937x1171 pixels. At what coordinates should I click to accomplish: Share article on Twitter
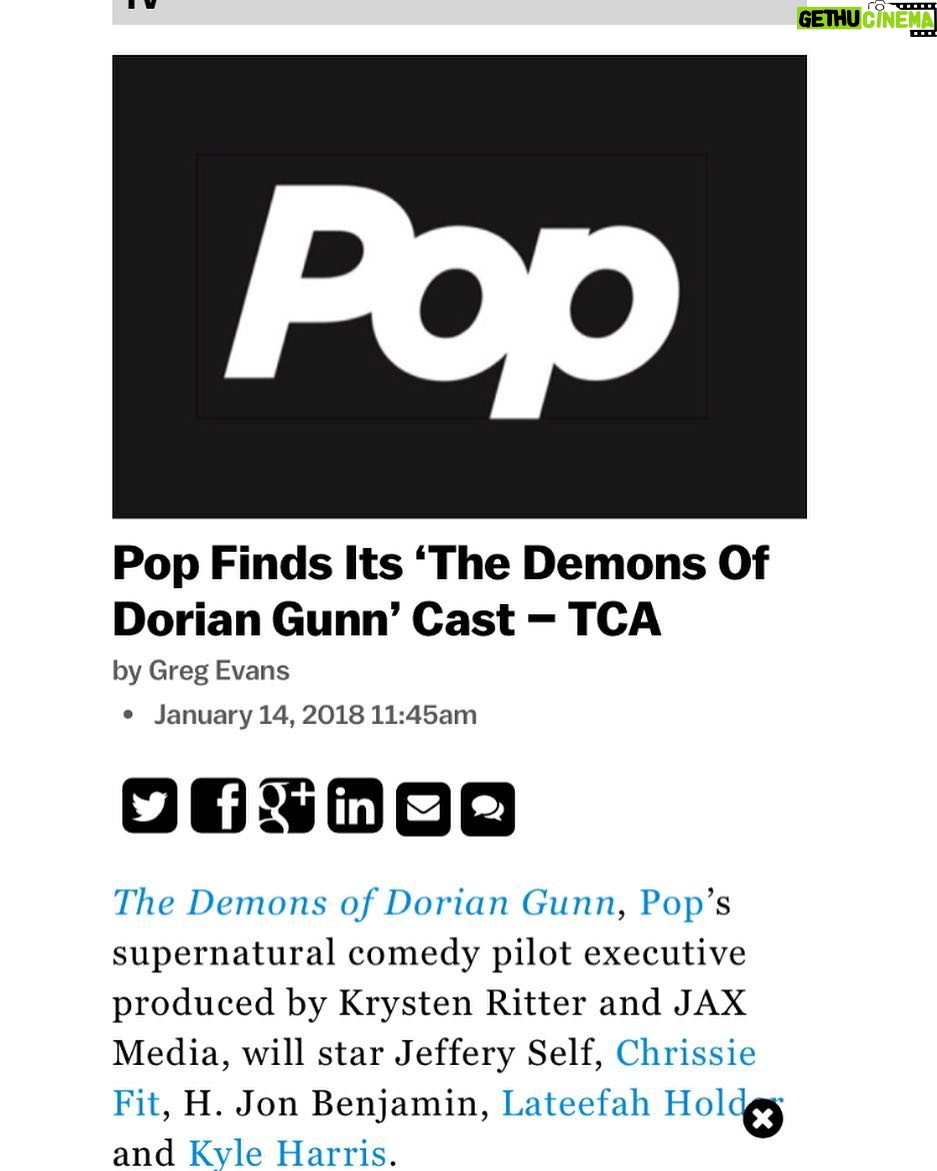point(149,806)
